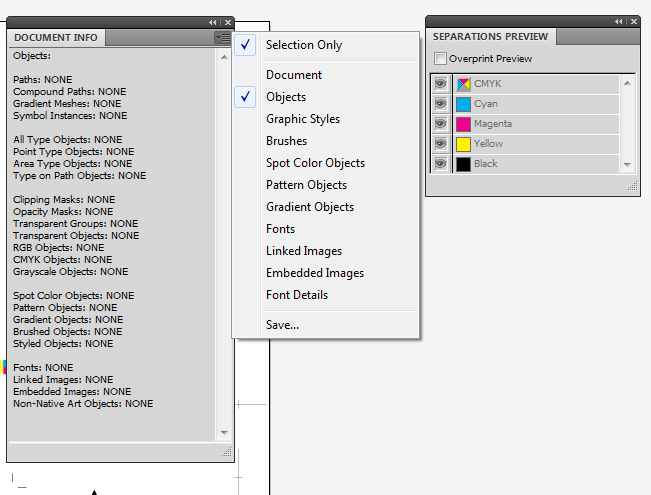Toggle visibility eye for Cyan separation
Image resolution: width=651 pixels, height=495 pixels.
coord(441,104)
